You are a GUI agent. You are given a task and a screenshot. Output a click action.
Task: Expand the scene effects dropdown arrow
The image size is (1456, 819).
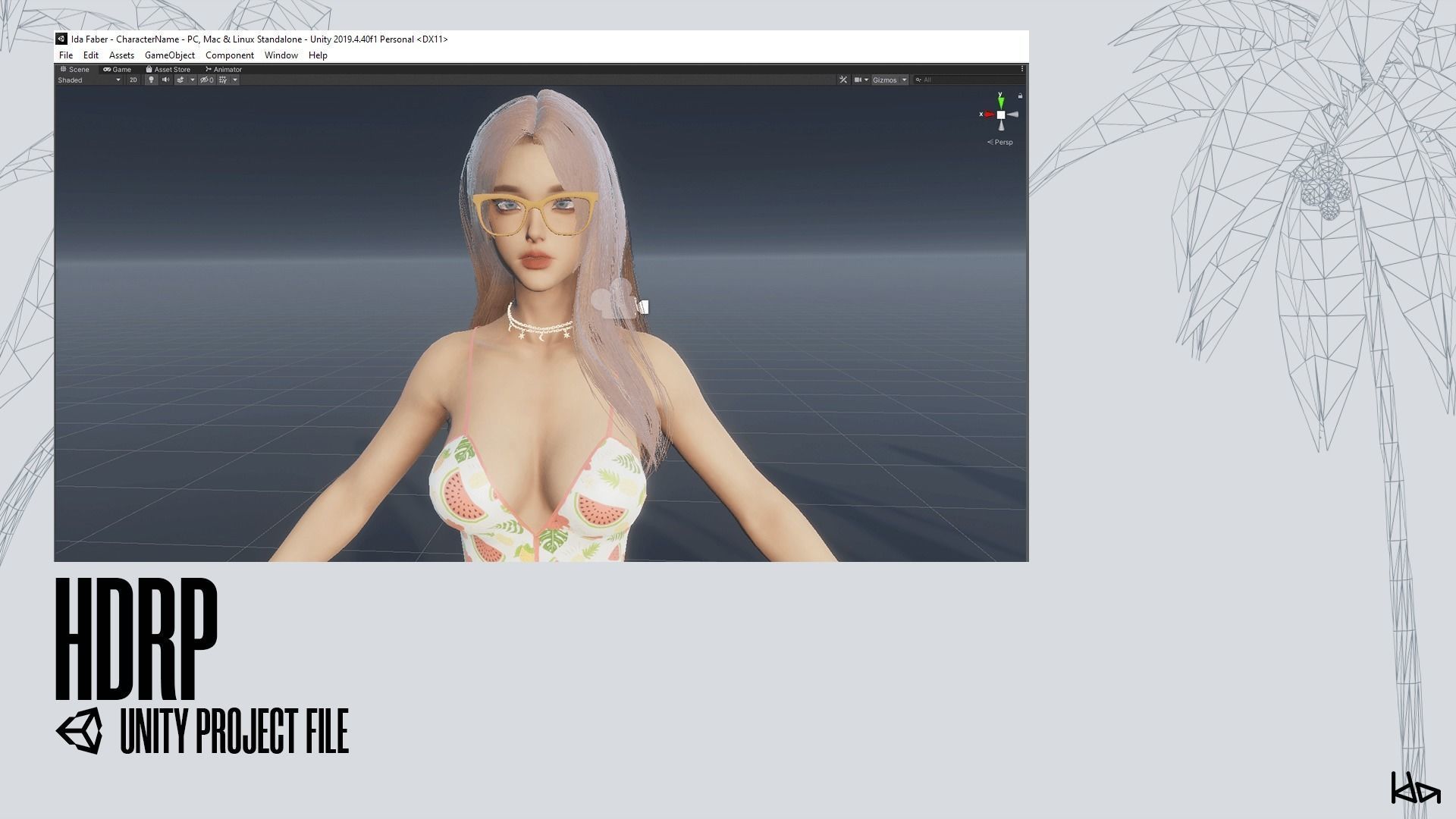tap(193, 80)
